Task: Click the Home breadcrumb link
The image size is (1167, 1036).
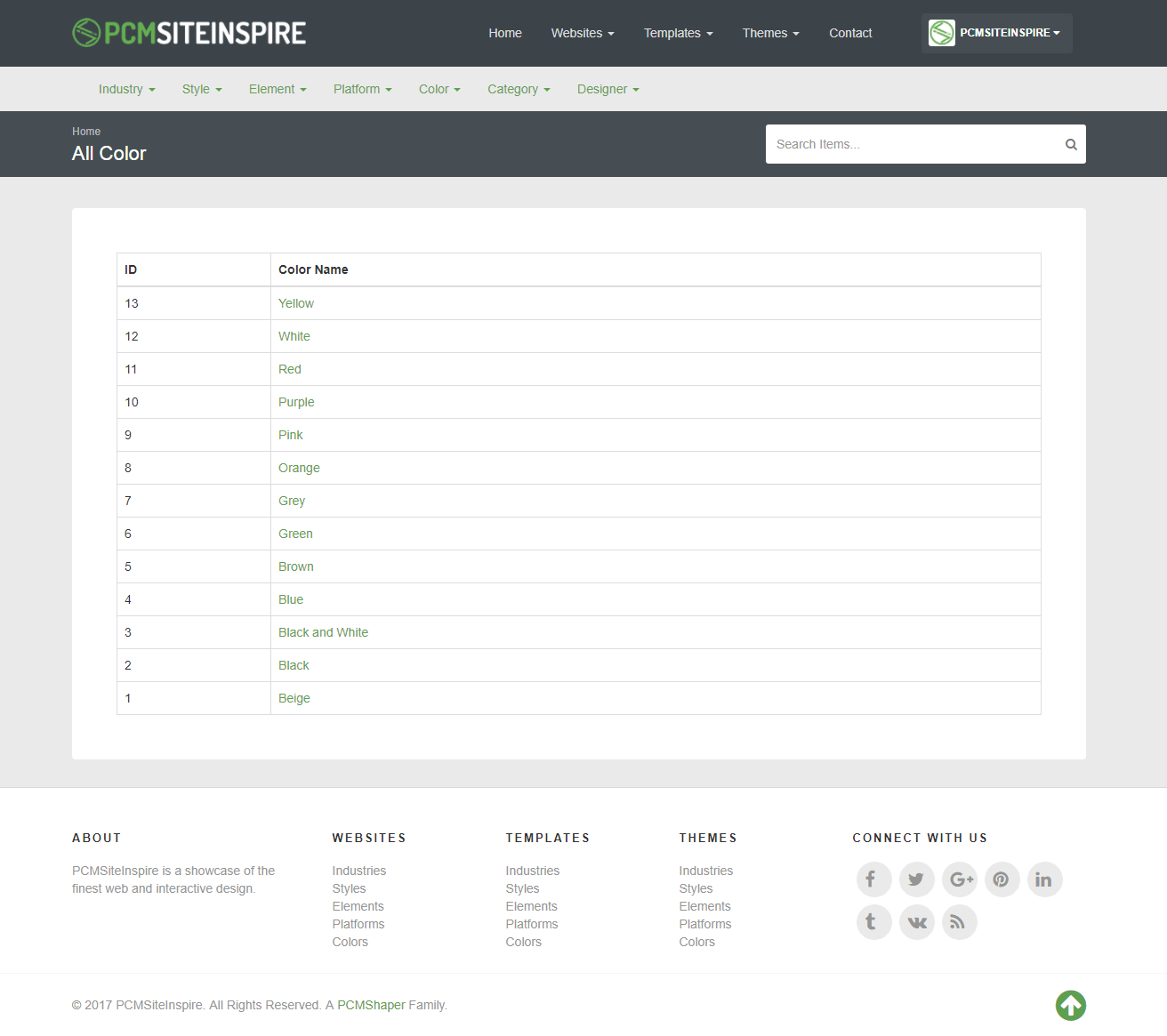Action: 86,132
